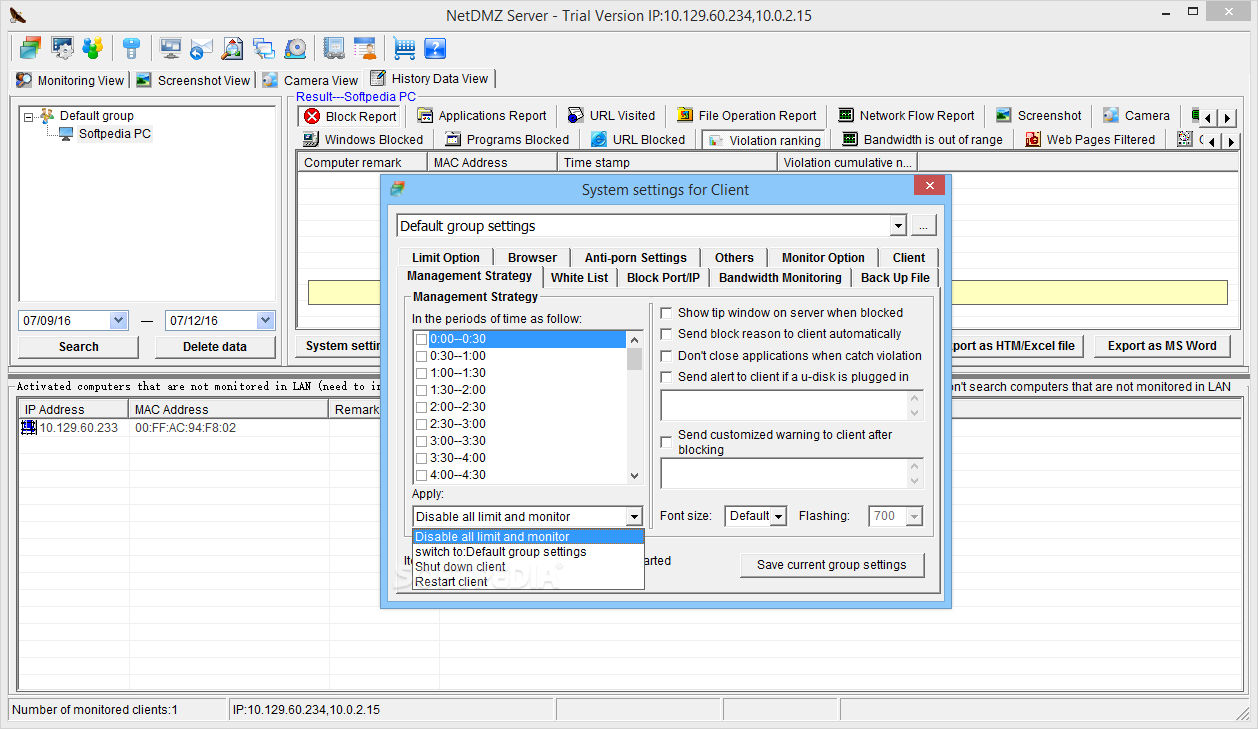The height and width of the screenshot is (729, 1258).
Task: Click the Default group people icon in tree
Action: click(x=47, y=116)
